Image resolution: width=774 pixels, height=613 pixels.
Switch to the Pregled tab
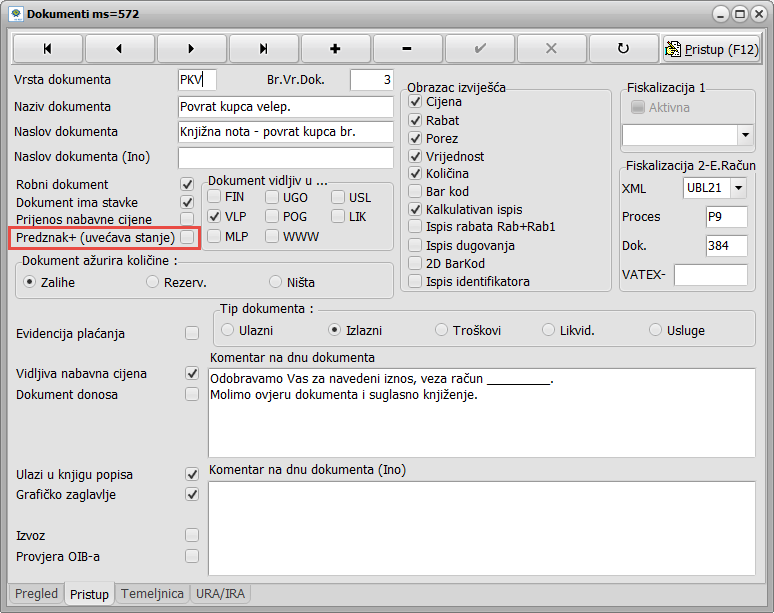(37, 594)
